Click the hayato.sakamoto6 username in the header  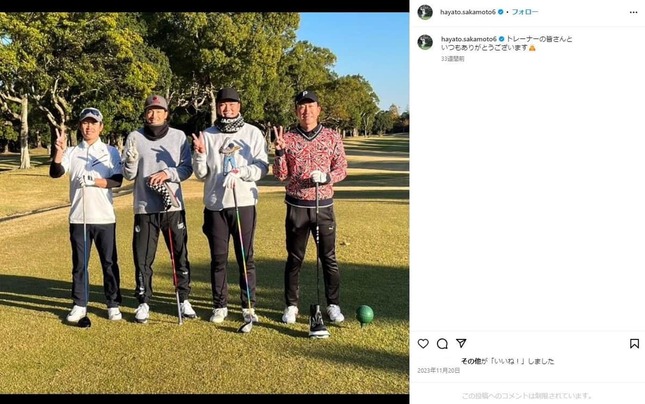[x=468, y=12]
